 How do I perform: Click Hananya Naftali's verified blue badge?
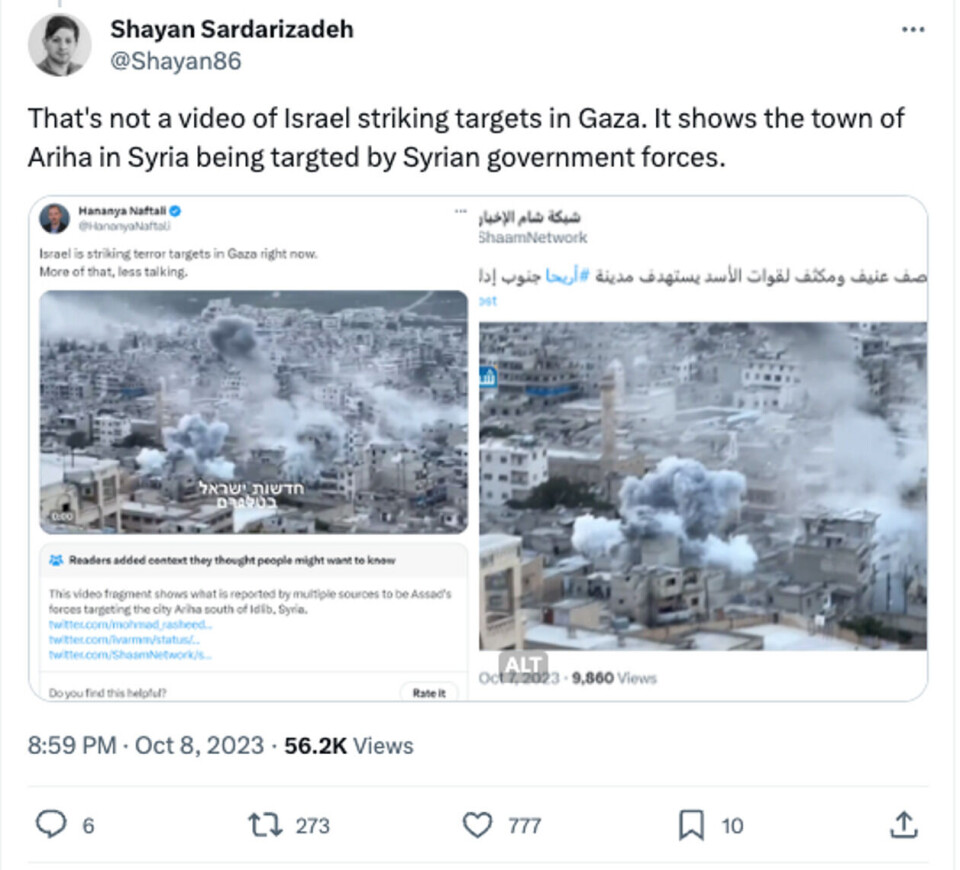175,211
